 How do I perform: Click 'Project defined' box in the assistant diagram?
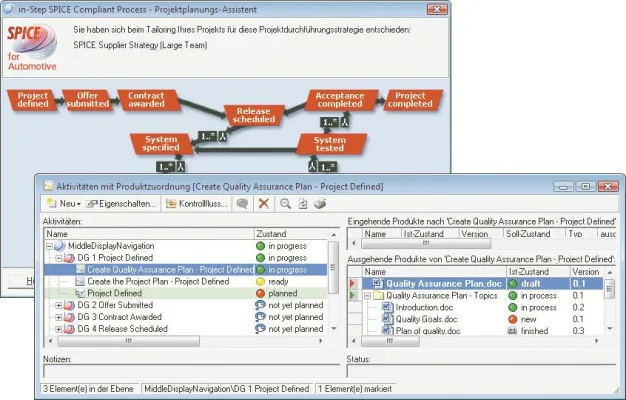coord(32,100)
